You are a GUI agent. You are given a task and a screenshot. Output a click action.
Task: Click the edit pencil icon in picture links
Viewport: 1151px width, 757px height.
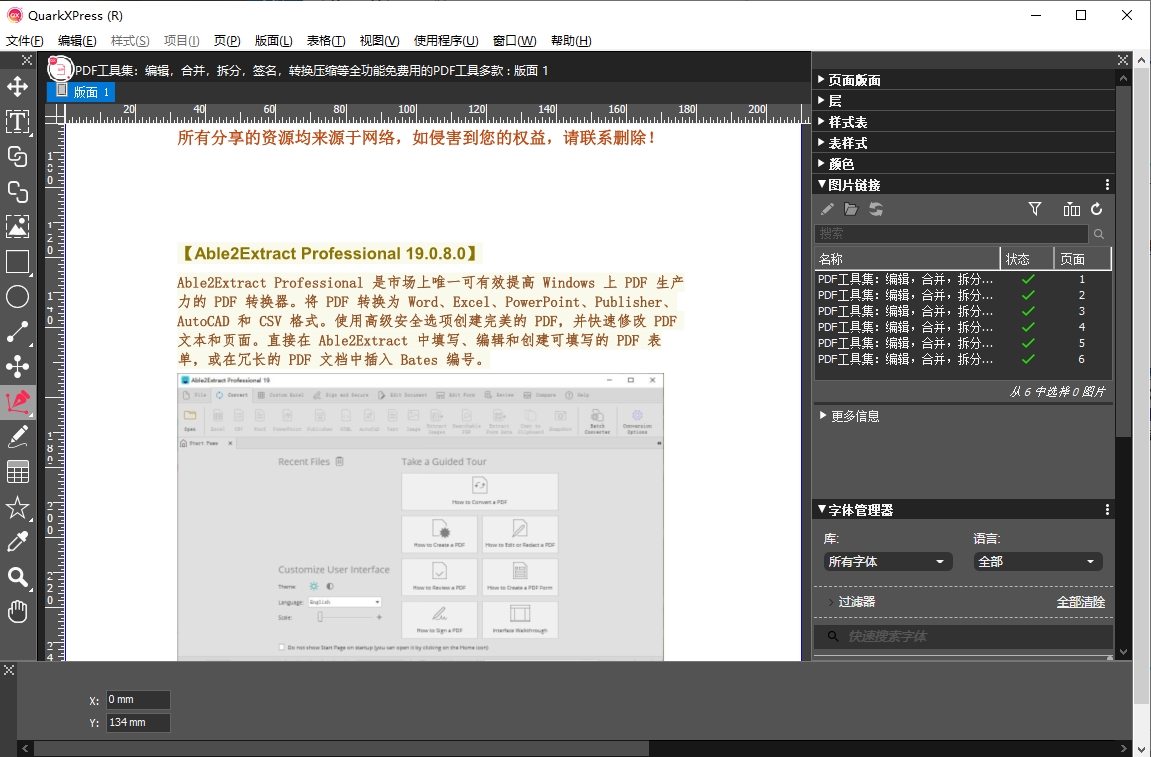point(827,209)
